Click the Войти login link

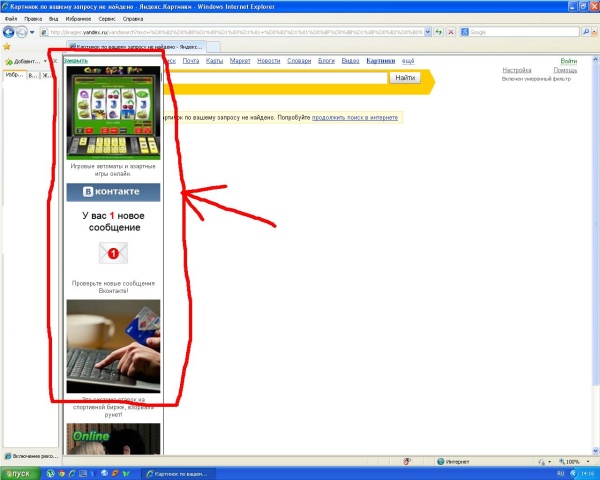pos(569,61)
